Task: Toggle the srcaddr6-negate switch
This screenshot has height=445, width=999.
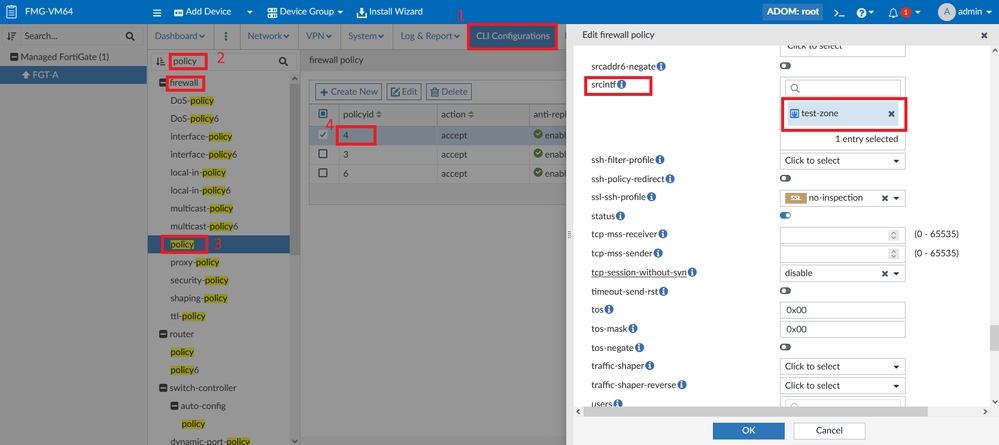Action: (x=785, y=66)
